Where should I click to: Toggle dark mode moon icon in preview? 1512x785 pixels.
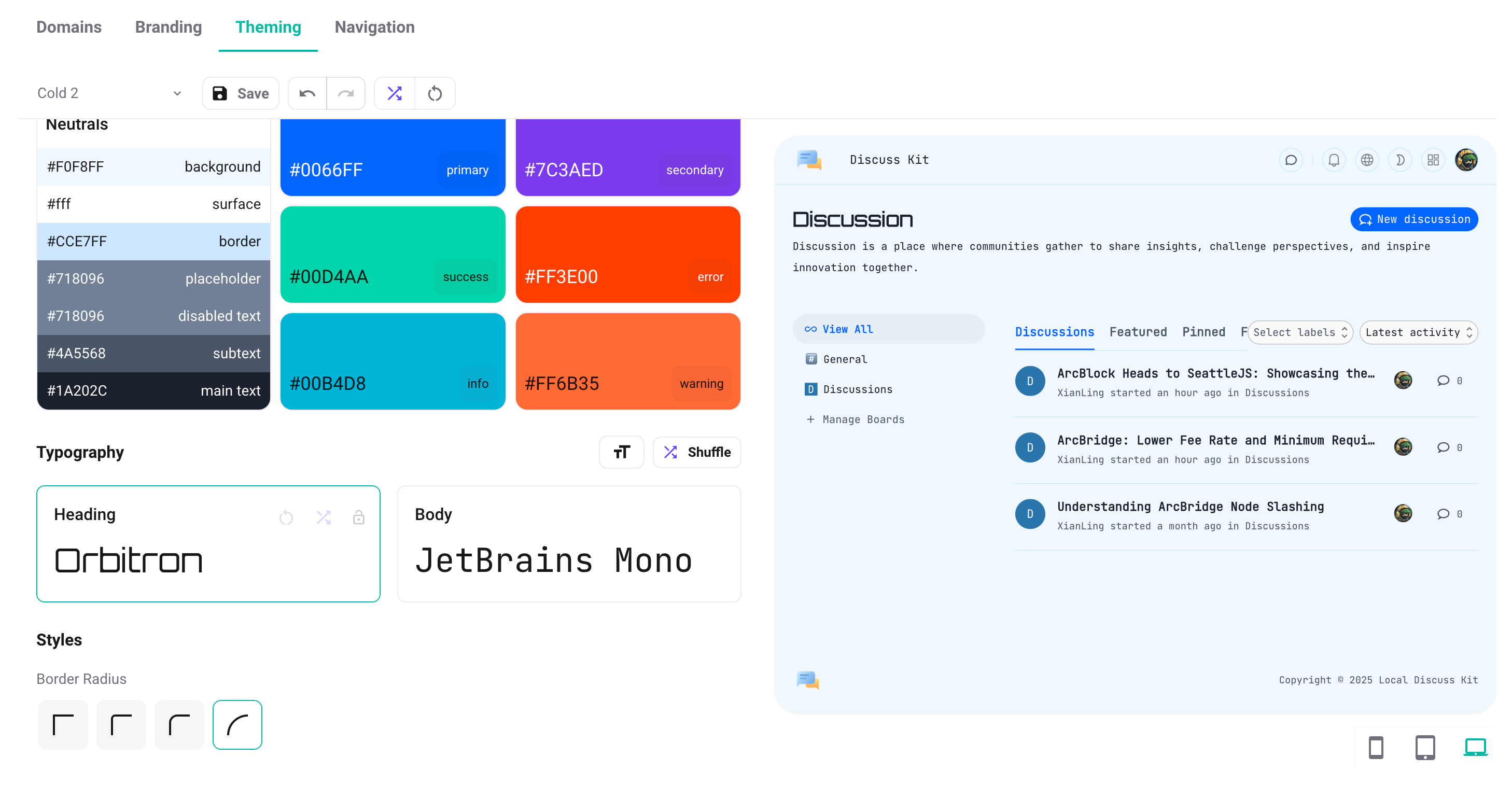click(1399, 160)
